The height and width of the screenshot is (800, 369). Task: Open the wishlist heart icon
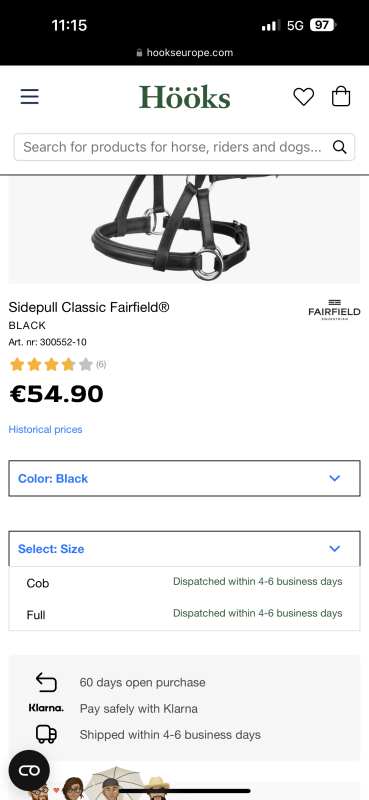[304, 96]
